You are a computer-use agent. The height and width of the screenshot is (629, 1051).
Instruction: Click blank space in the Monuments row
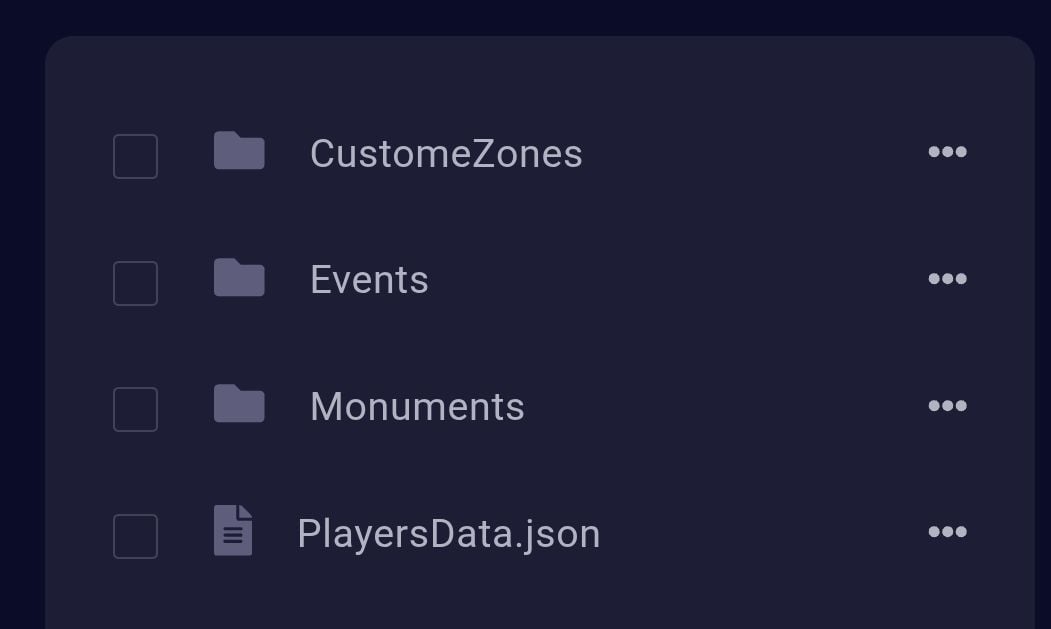pyautogui.click(x=720, y=407)
